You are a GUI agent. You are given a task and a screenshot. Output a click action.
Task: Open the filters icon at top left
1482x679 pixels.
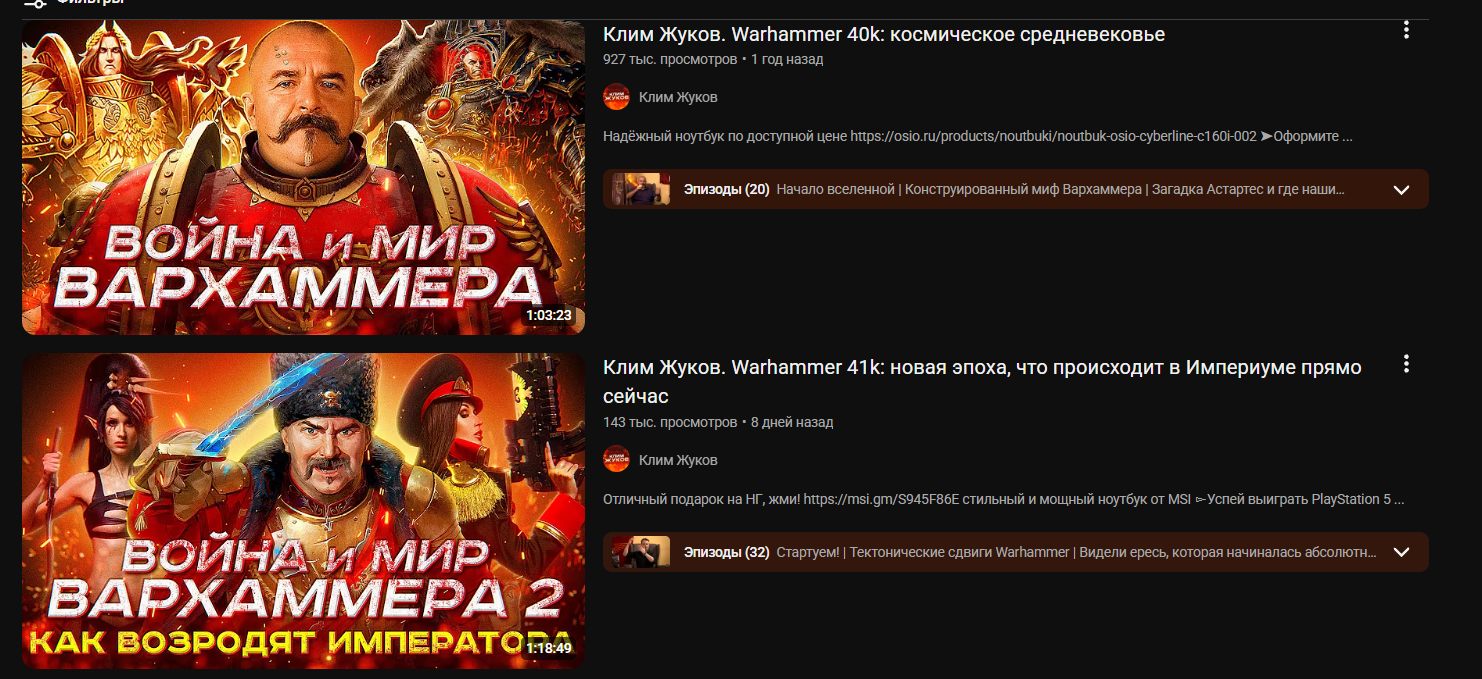(x=34, y=3)
